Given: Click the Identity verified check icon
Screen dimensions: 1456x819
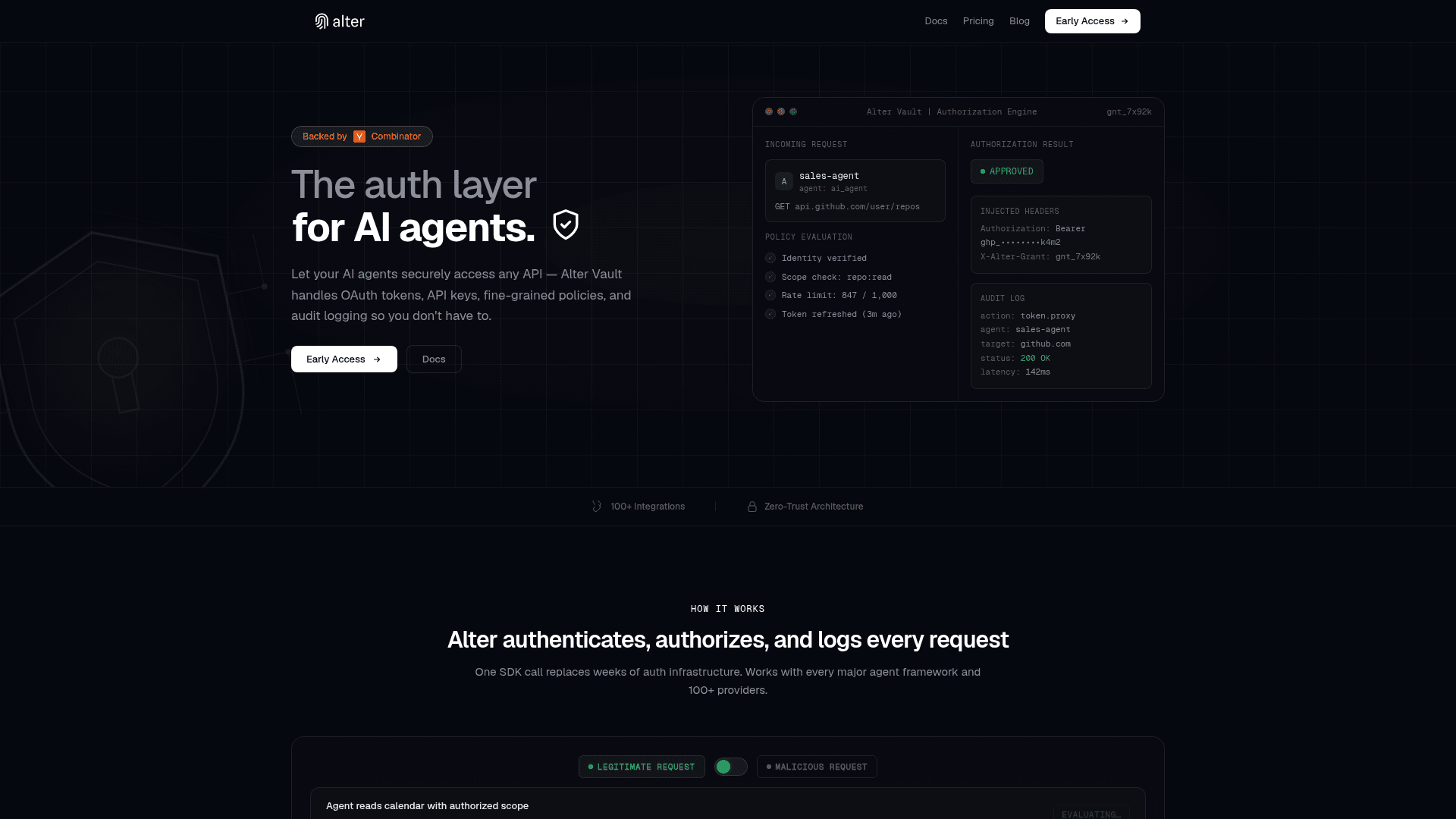Looking at the screenshot, I should tap(770, 258).
